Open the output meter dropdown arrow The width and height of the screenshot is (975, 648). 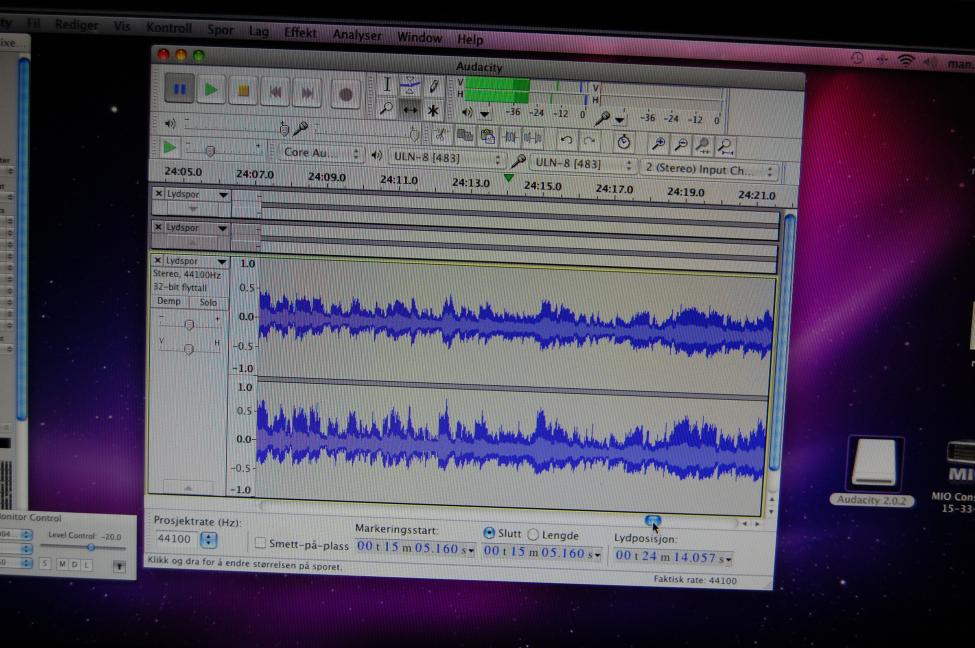pyautogui.click(x=484, y=114)
